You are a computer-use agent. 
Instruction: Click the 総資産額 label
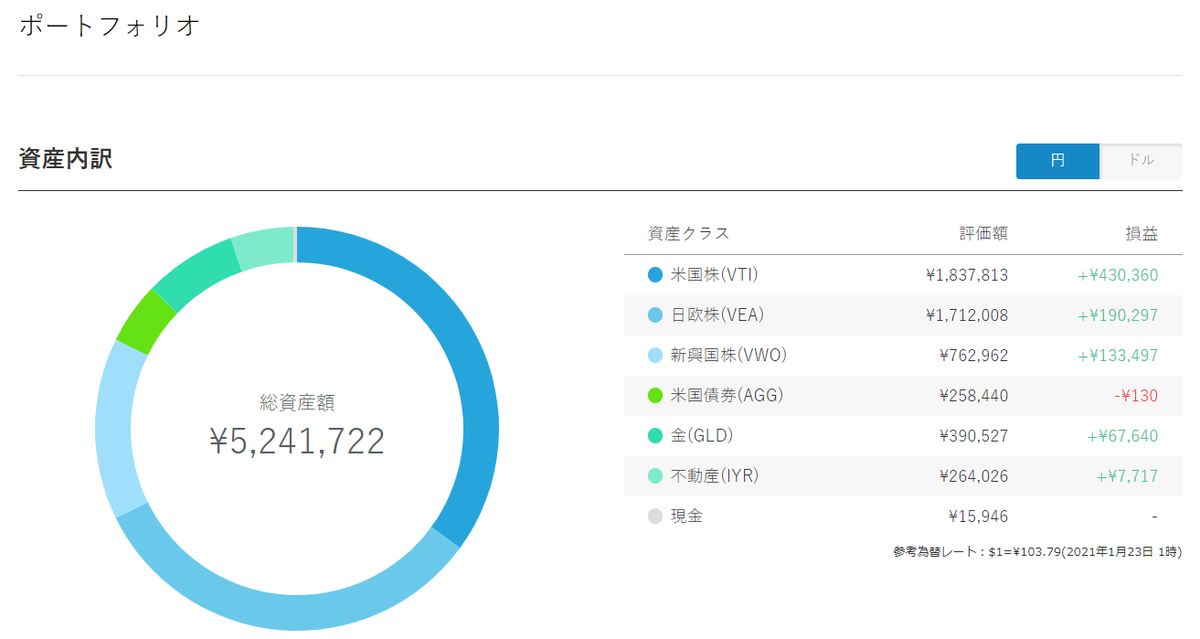(297, 402)
